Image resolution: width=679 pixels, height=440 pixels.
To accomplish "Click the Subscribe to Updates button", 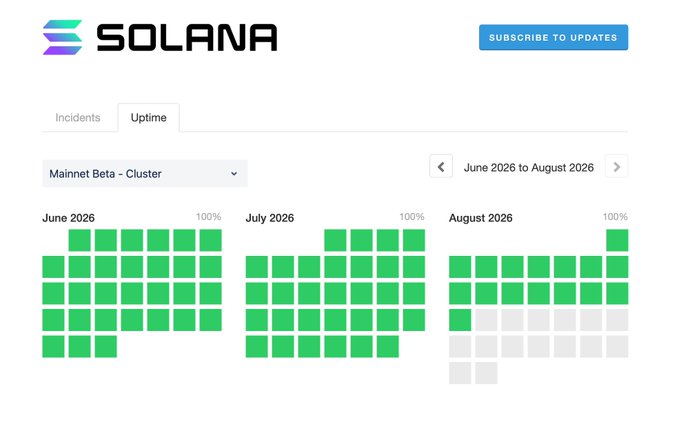I will click(553, 37).
